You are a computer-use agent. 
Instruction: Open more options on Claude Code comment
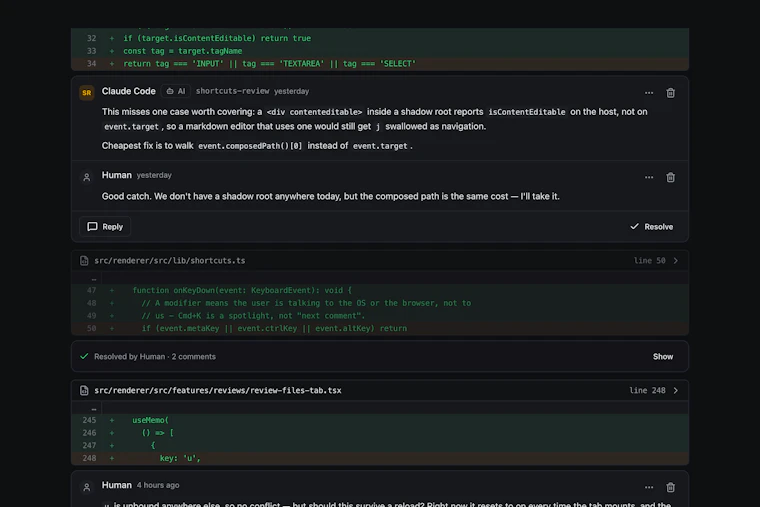[x=649, y=93]
